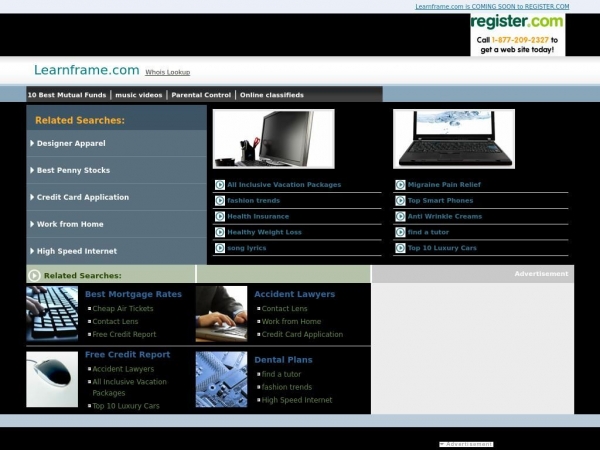Select Online classifieds in the navigation bar
The width and height of the screenshot is (600, 450).
(272, 95)
